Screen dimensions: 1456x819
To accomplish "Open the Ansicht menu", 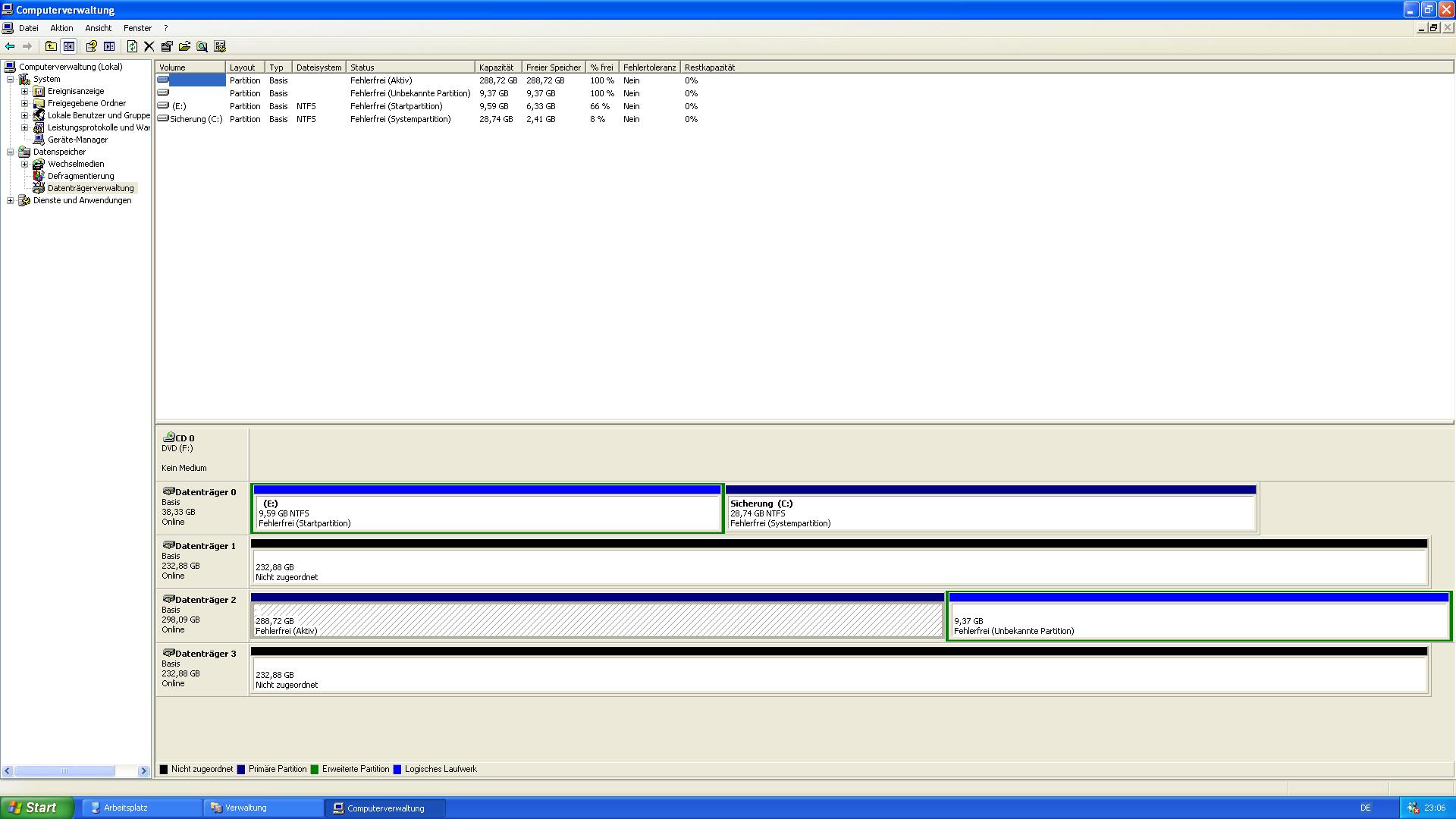I will tap(98, 28).
